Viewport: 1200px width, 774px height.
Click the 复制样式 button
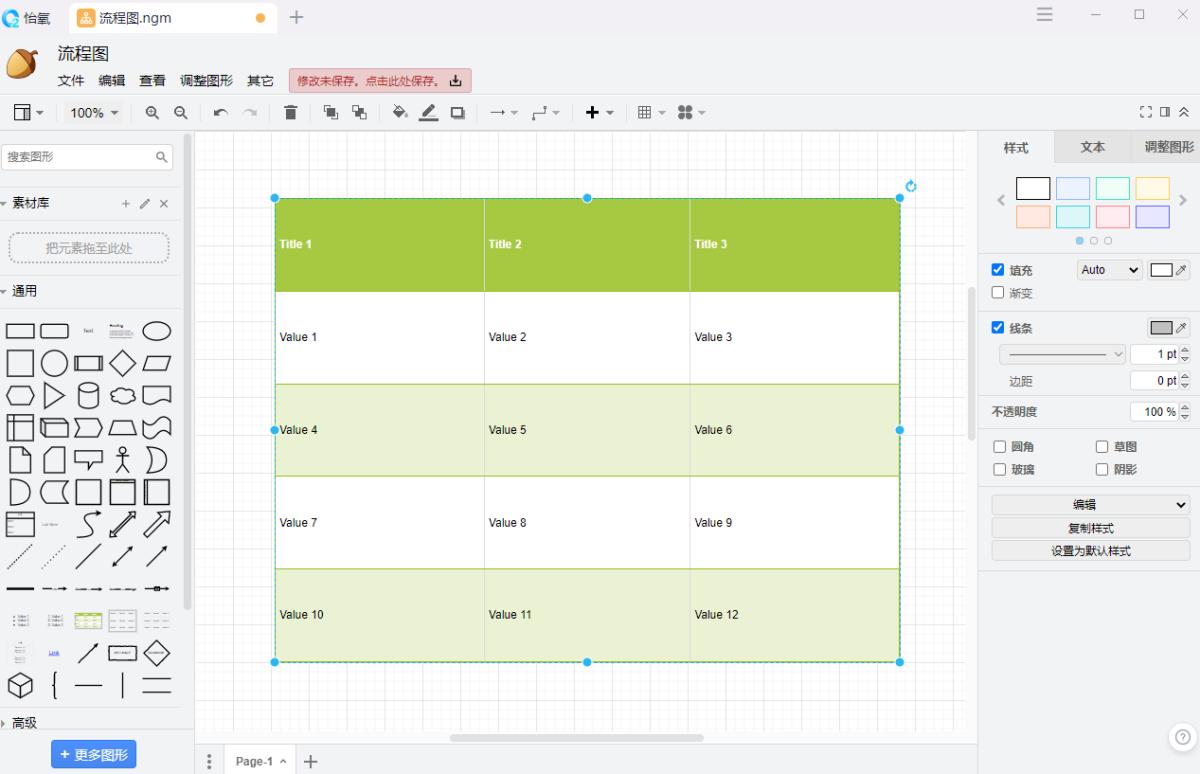click(x=1090, y=528)
